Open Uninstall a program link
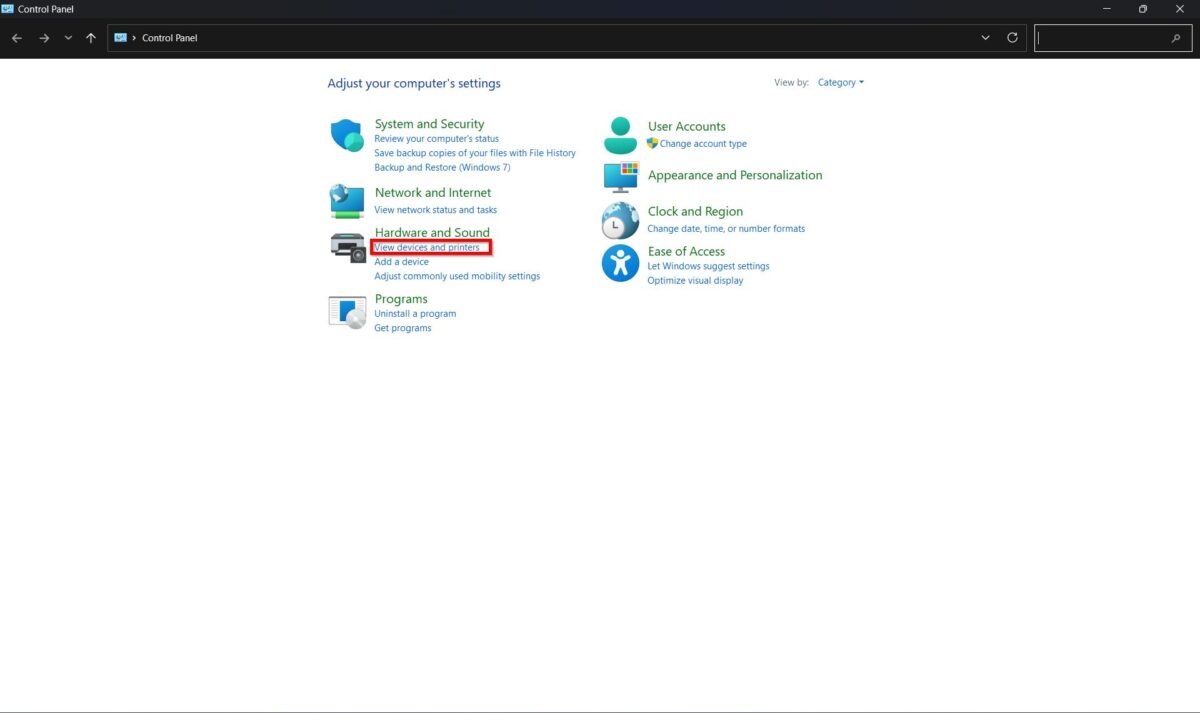Screen dimensions: 1200x713 pyautogui.click(x=415, y=314)
